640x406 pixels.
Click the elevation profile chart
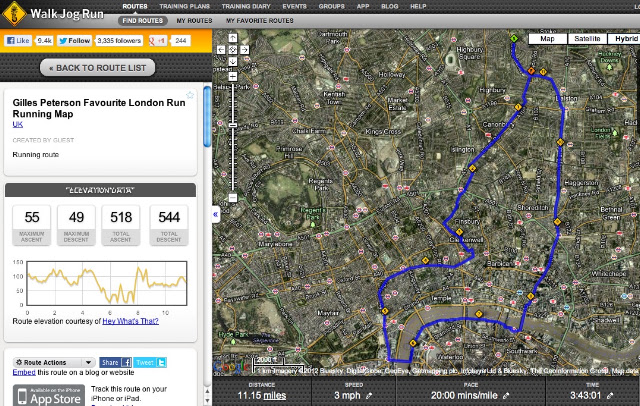(x=107, y=283)
